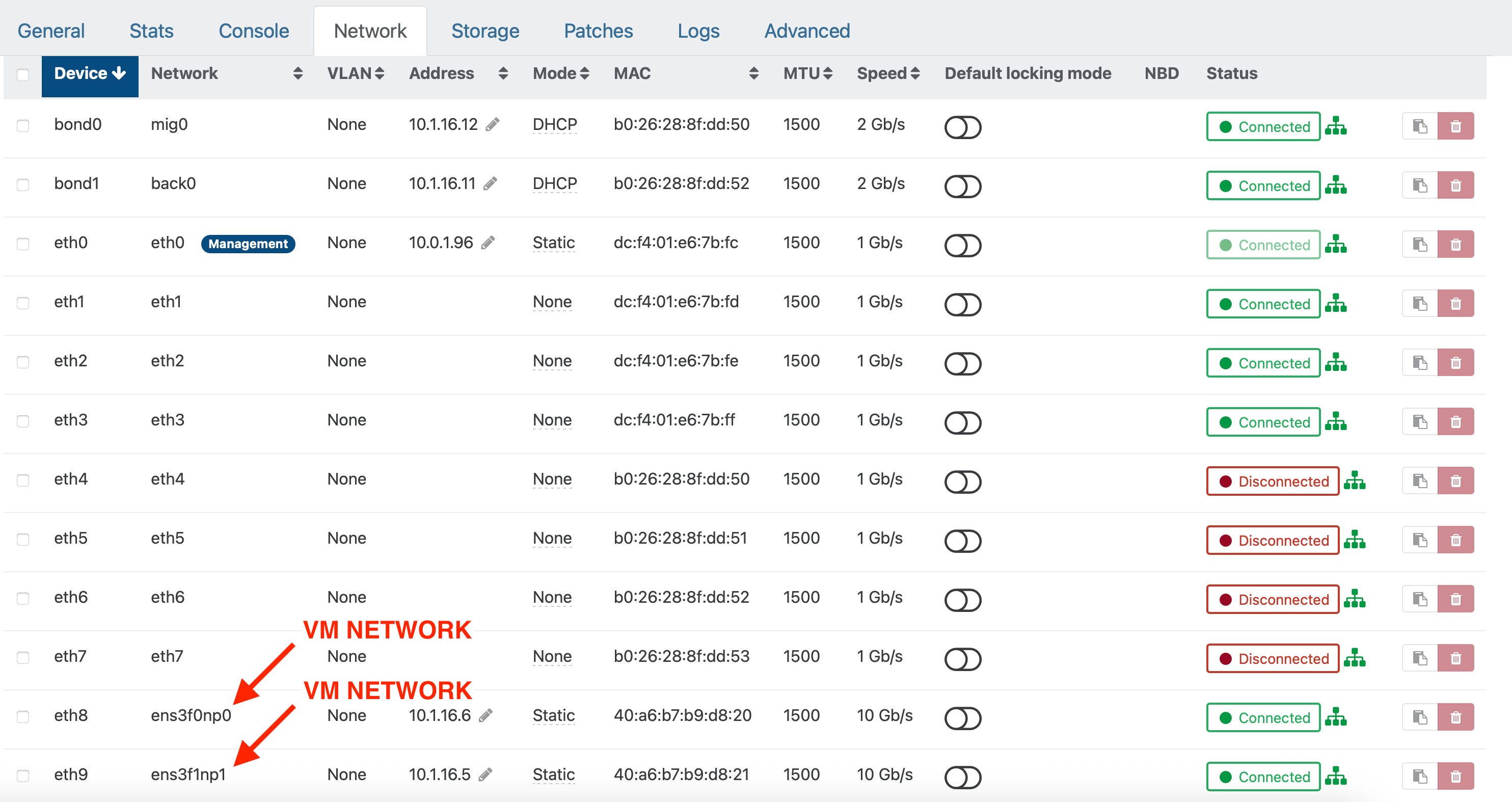
Task: Open the Advanced tab
Action: (807, 31)
